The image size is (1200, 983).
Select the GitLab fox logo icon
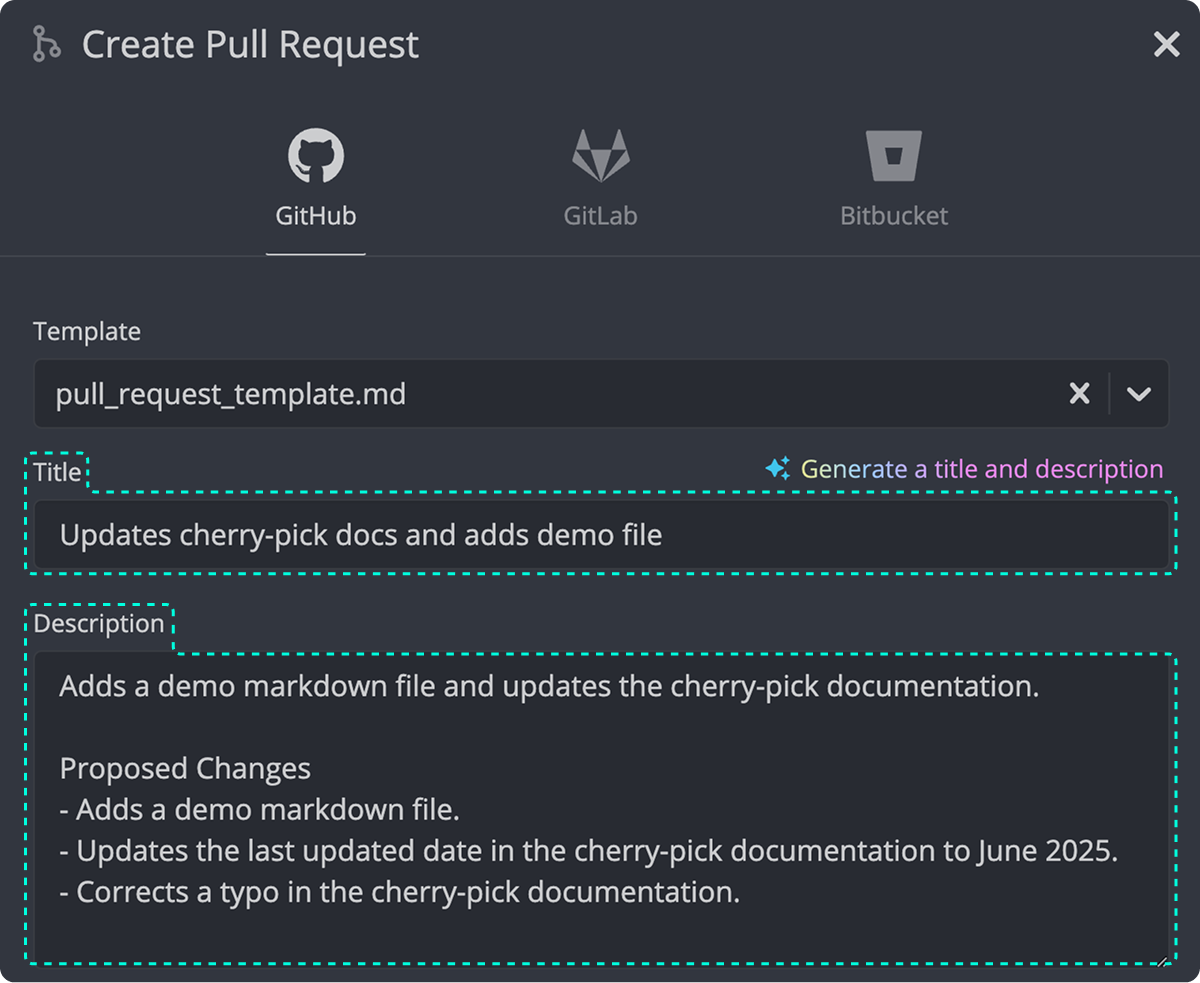[600, 155]
